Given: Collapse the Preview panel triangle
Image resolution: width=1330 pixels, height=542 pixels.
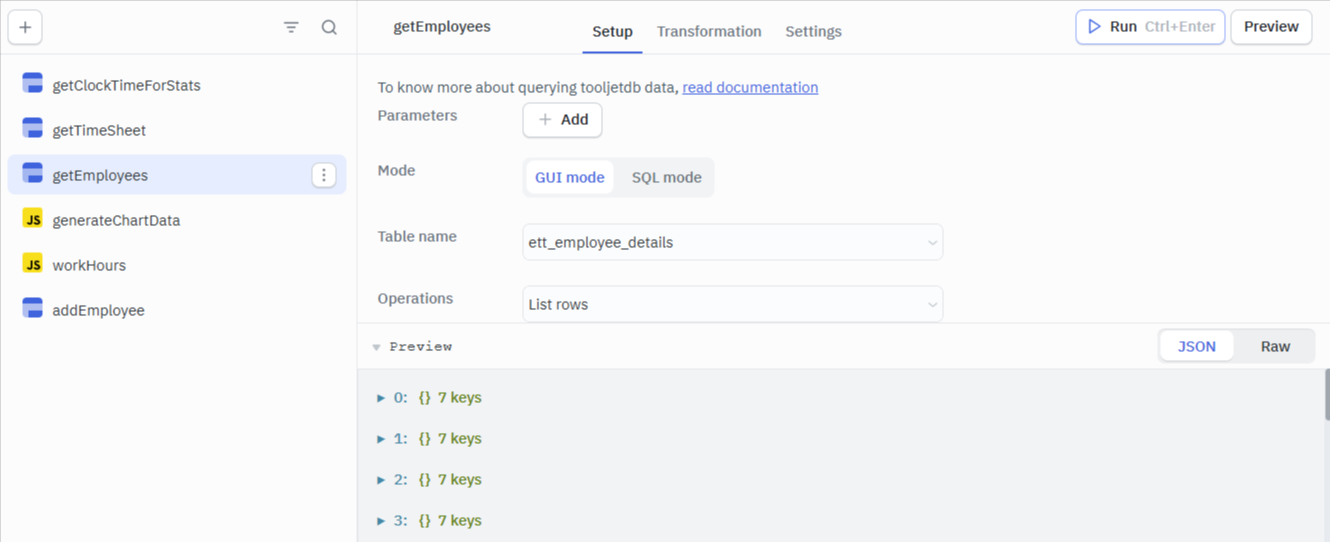Looking at the screenshot, I should [377, 347].
